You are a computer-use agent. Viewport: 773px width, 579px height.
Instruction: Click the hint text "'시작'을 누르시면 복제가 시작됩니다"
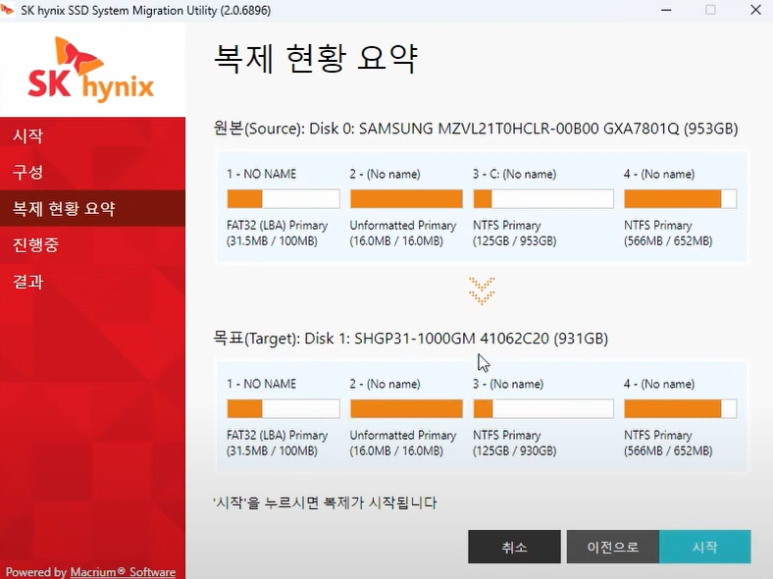pyautogui.click(x=325, y=503)
